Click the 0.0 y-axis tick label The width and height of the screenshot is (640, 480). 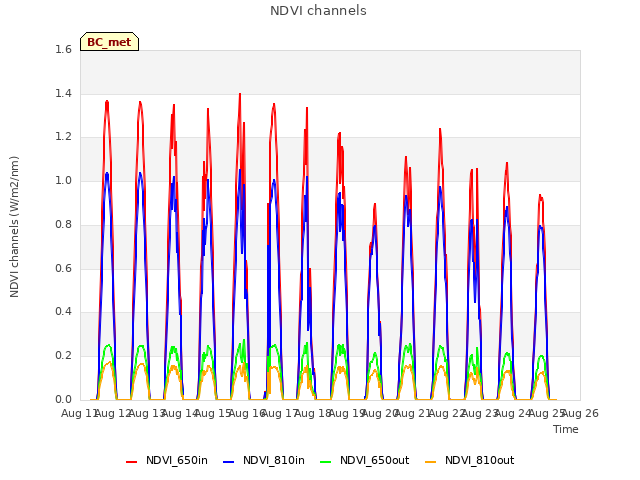pos(63,399)
